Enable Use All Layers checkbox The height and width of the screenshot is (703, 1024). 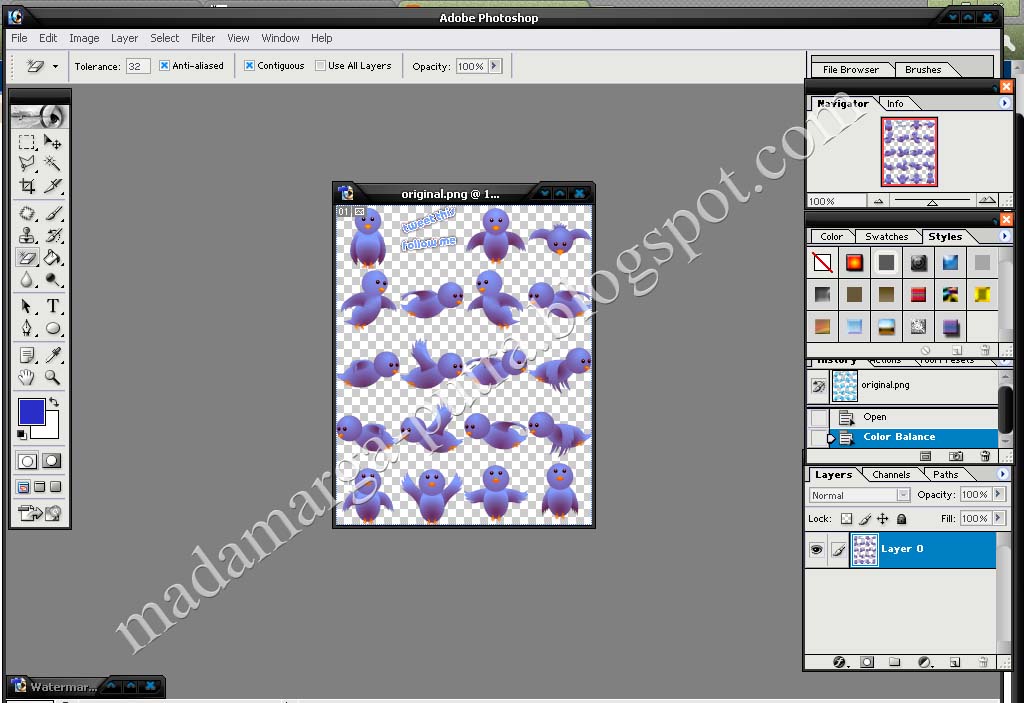320,65
